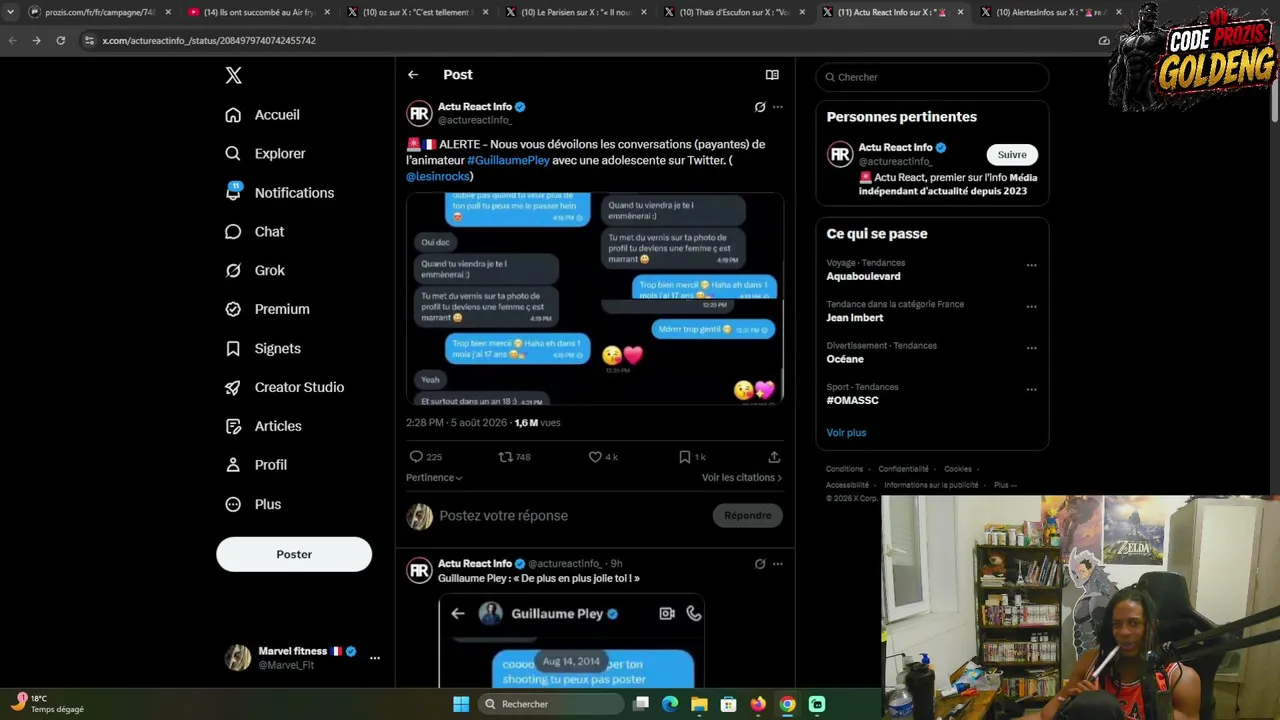Repost the Actu React Info post

505,457
